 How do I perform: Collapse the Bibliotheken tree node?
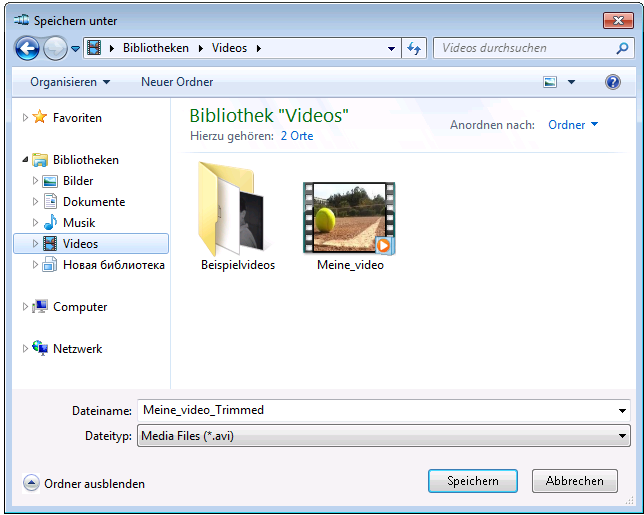pos(25,159)
